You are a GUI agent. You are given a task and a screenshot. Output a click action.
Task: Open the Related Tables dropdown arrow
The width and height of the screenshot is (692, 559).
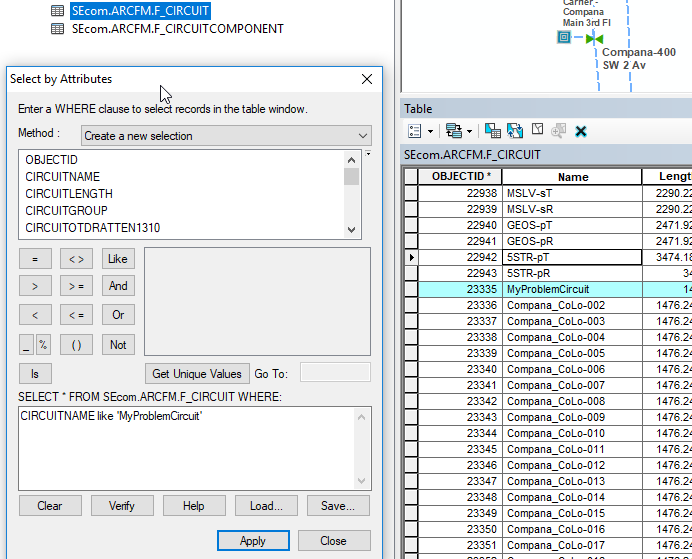click(469, 131)
